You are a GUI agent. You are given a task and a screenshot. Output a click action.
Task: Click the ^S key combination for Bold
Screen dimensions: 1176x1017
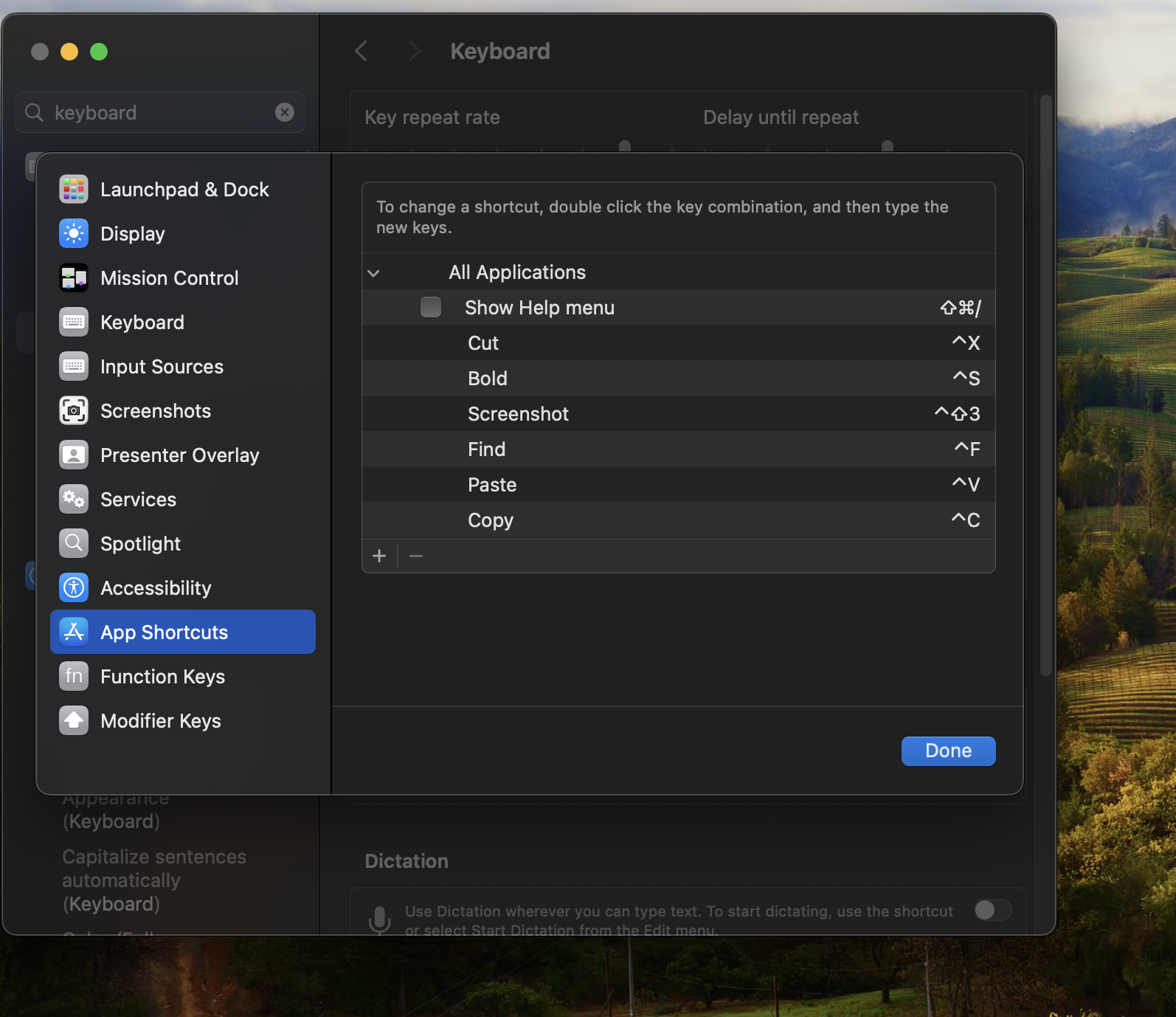coord(966,378)
